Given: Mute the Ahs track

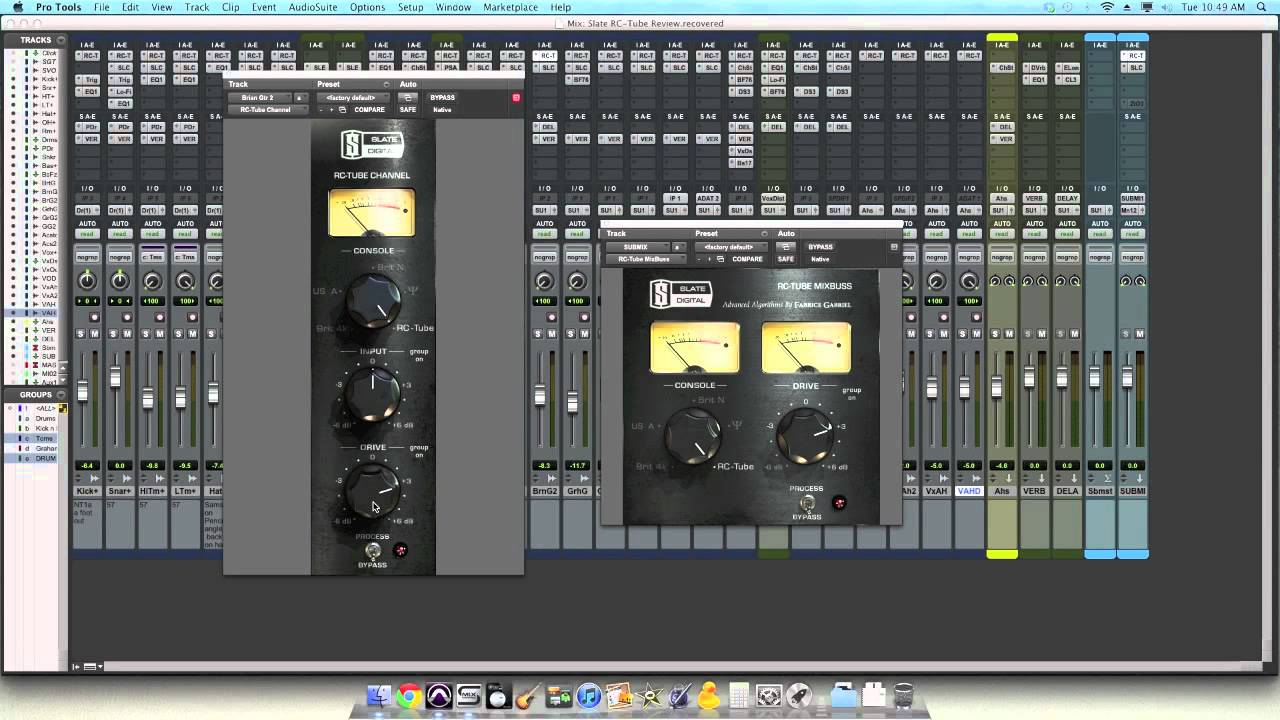Looking at the screenshot, I should pyautogui.click(x=1009, y=333).
